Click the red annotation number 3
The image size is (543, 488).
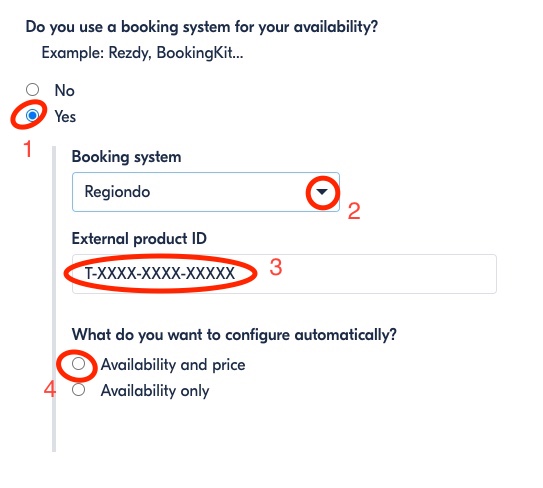click(276, 267)
